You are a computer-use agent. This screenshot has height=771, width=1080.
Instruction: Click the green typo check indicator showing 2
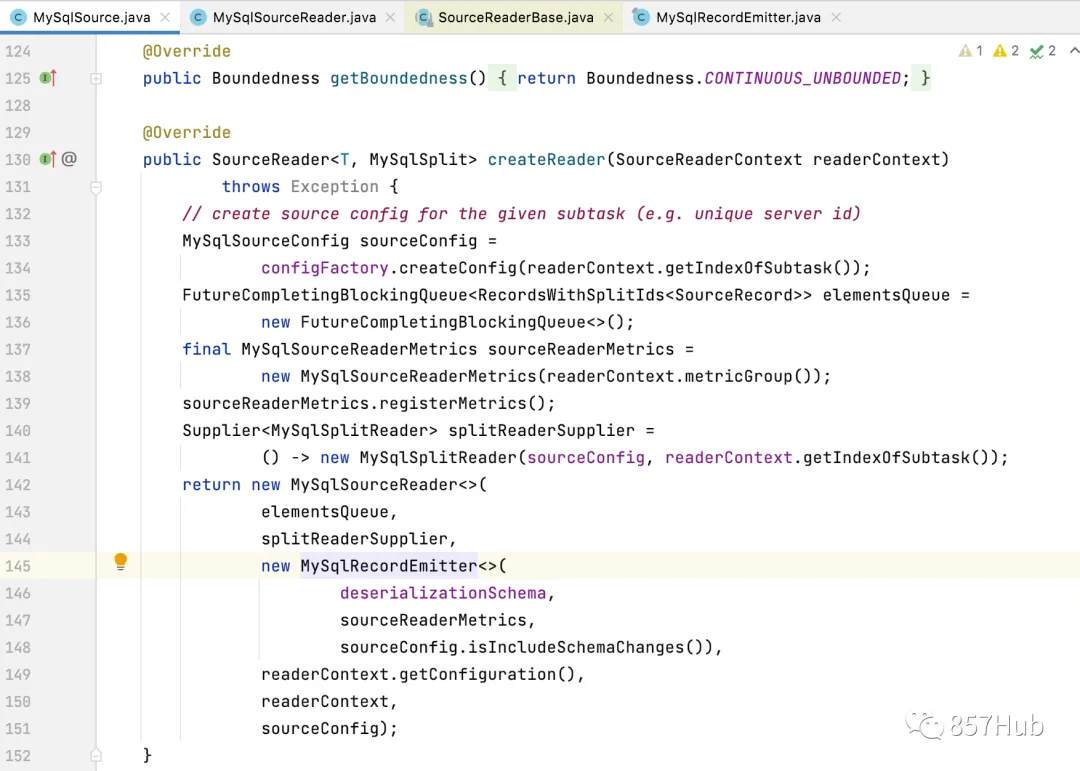coord(1042,51)
